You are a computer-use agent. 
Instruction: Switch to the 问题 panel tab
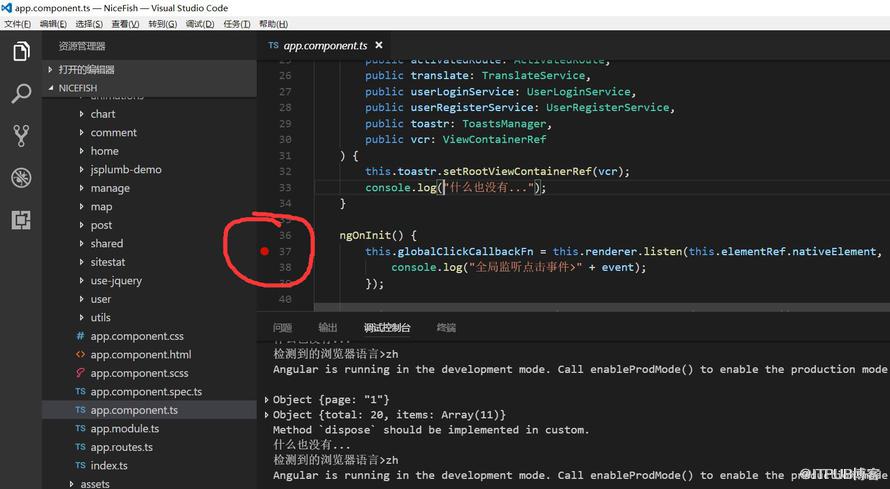coord(282,327)
